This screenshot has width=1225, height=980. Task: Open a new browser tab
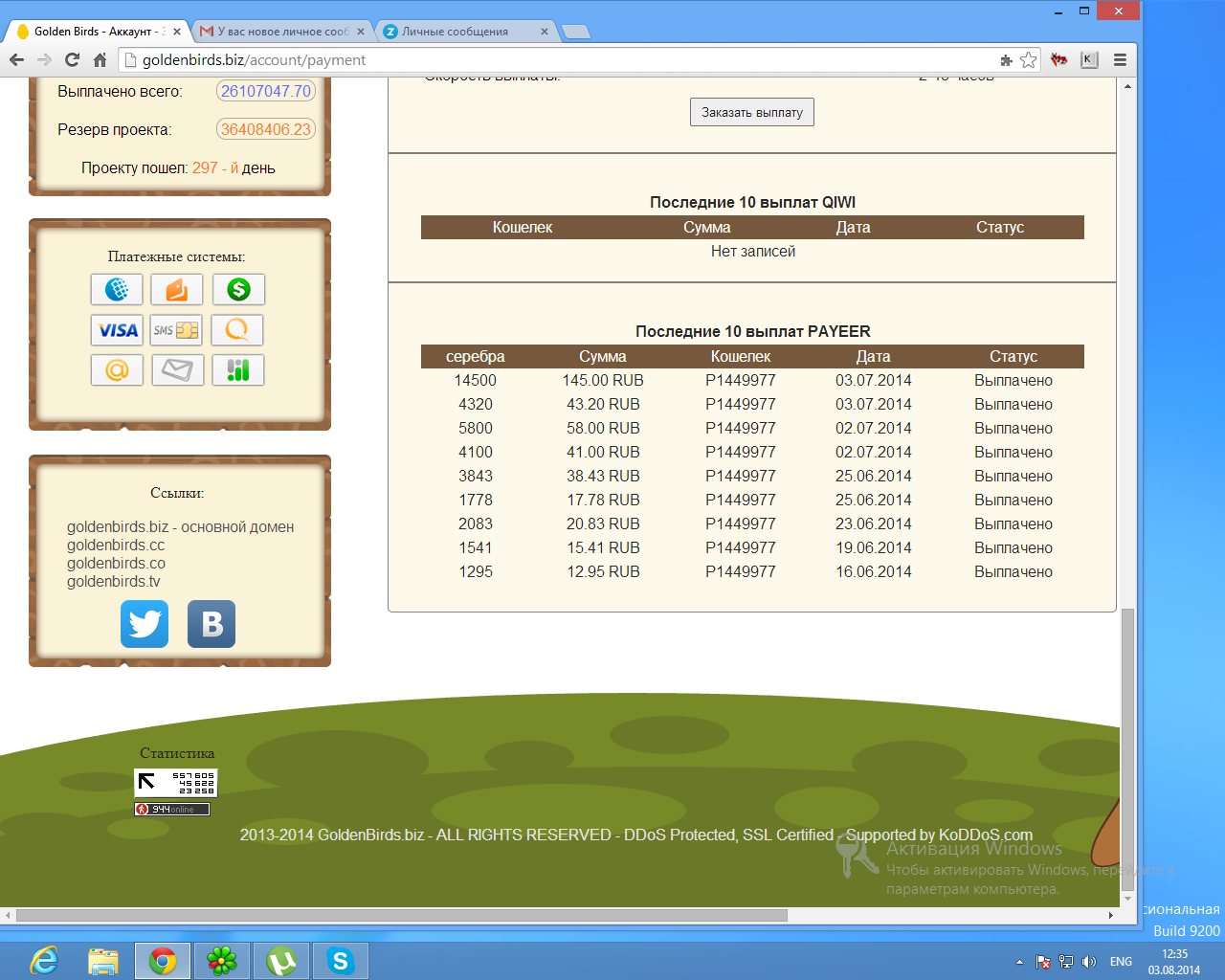click(575, 32)
